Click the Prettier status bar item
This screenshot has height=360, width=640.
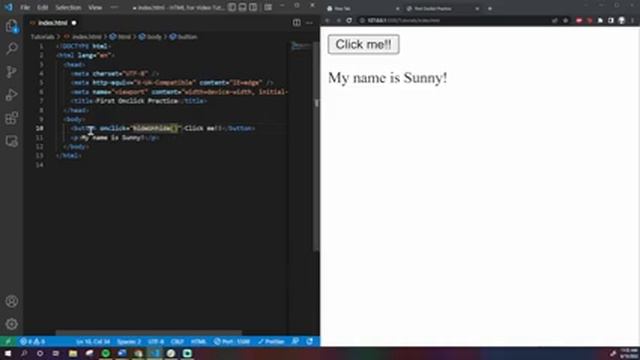click(271, 341)
